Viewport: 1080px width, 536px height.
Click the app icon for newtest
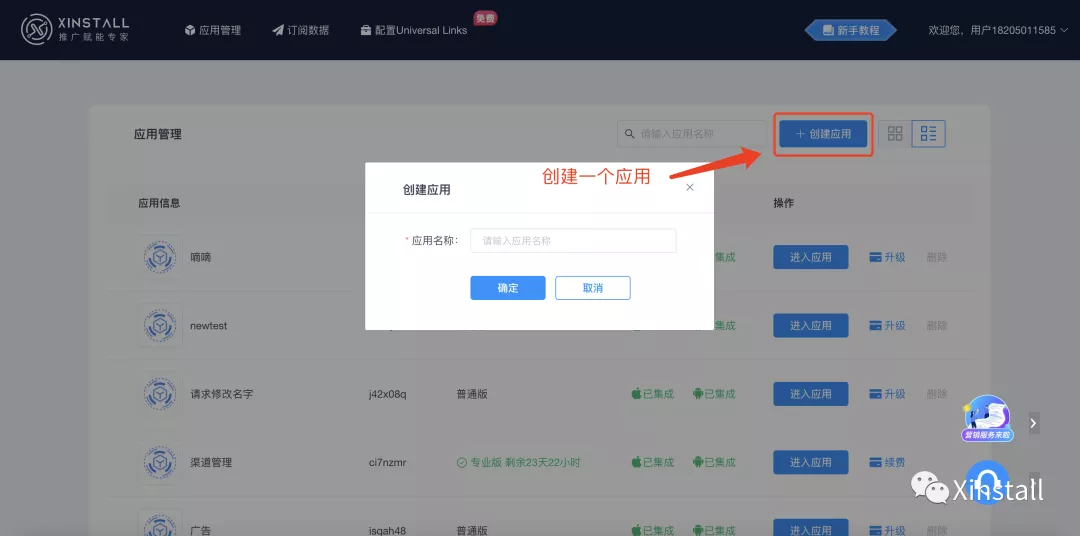[160, 325]
